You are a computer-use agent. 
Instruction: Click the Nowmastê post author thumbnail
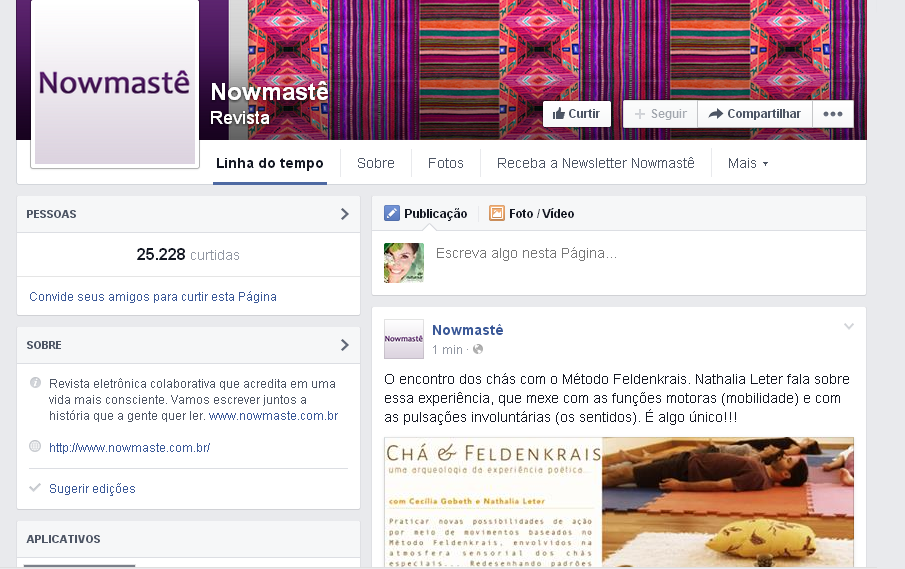tap(404, 339)
